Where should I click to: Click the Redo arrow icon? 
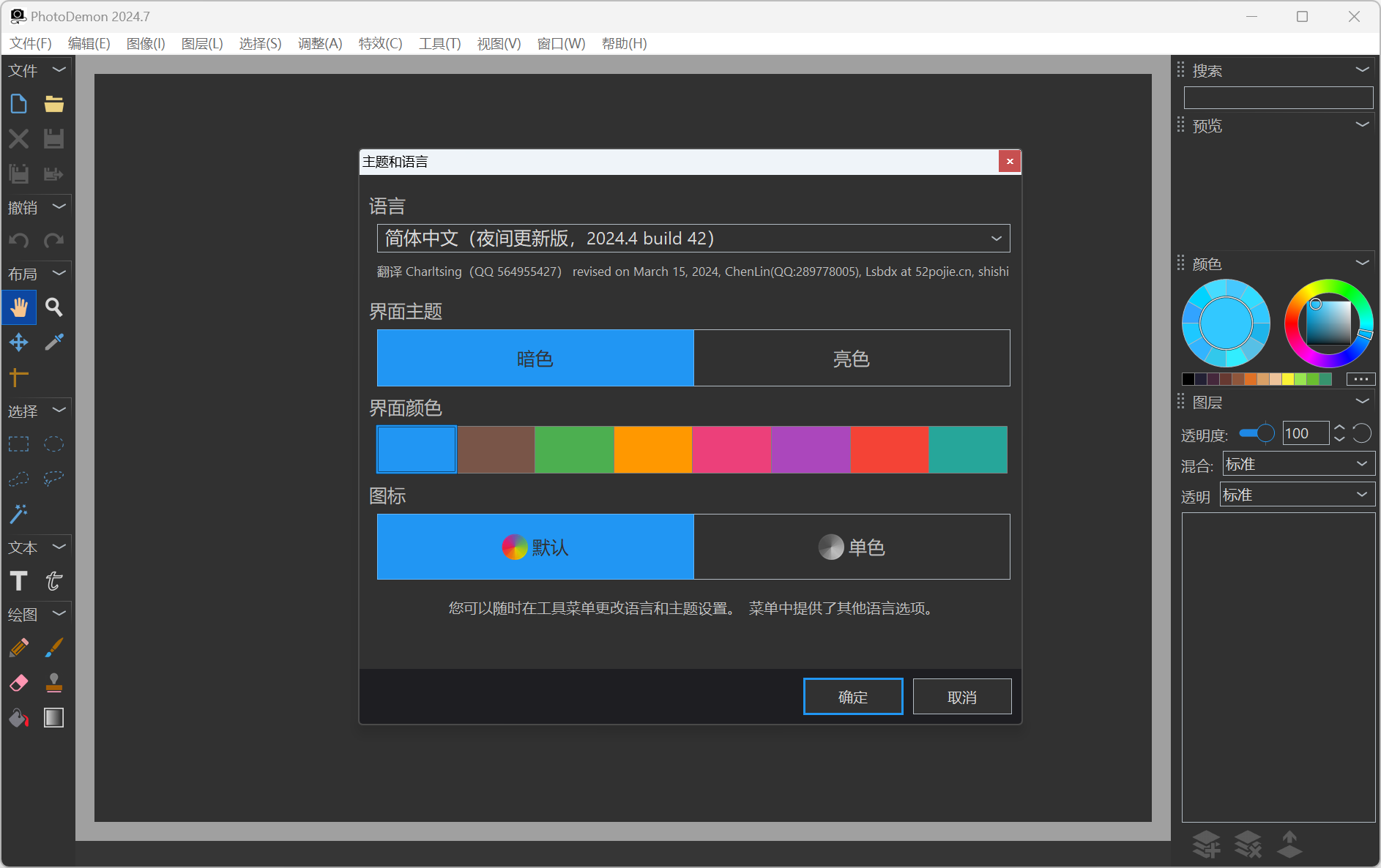coord(53,240)
